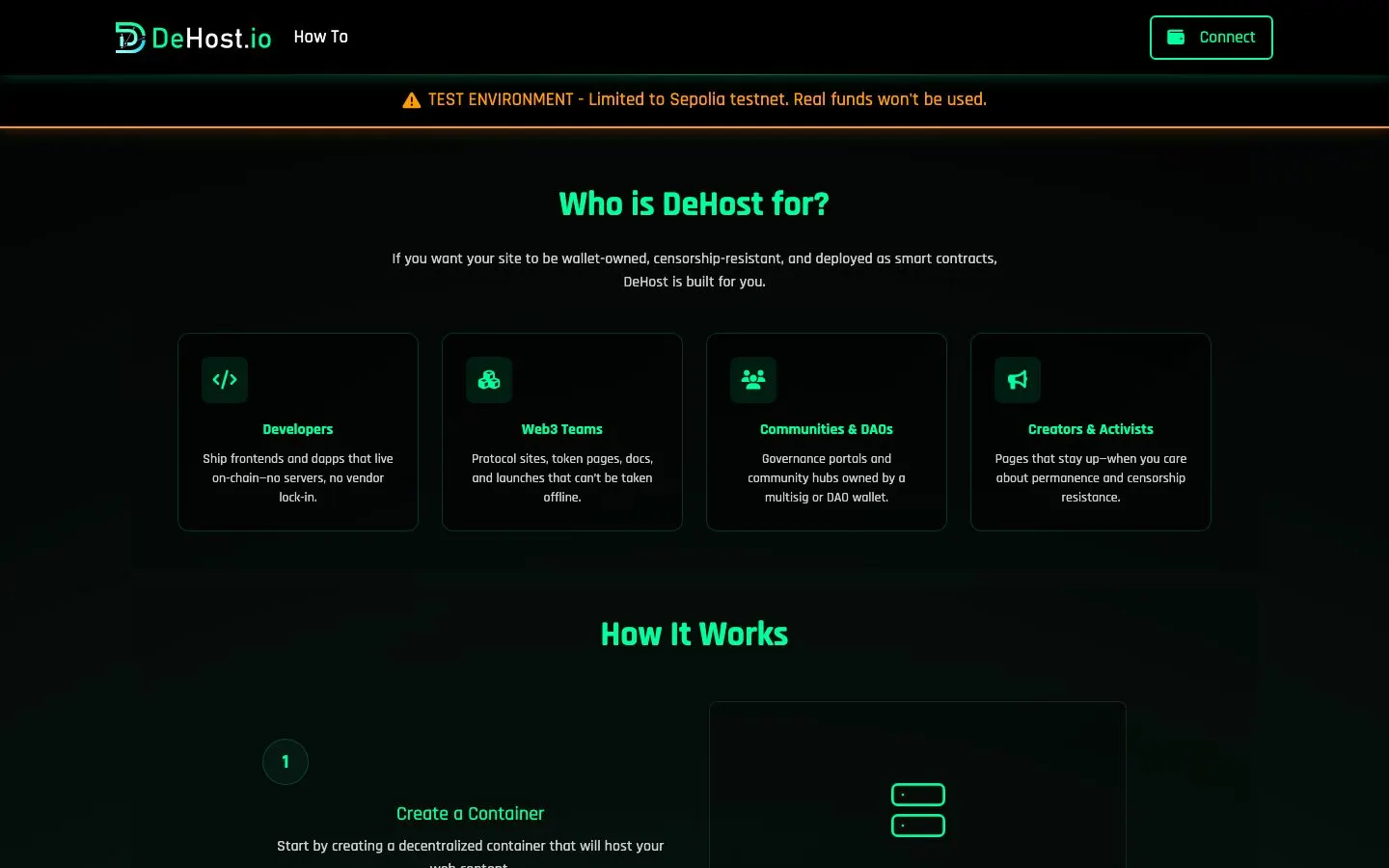Select the Creators & Activists card title

[1091, 429]
